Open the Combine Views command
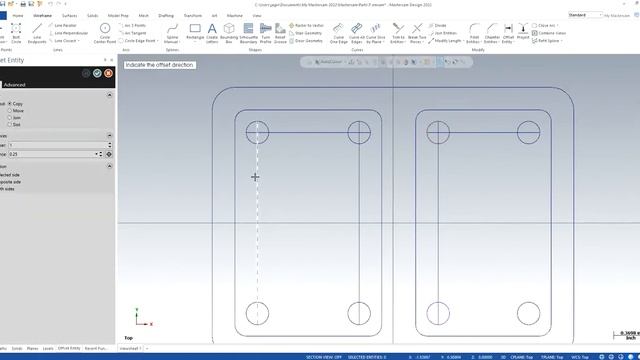640x360 pixels. pyautogui.click(x=549, y=33)
